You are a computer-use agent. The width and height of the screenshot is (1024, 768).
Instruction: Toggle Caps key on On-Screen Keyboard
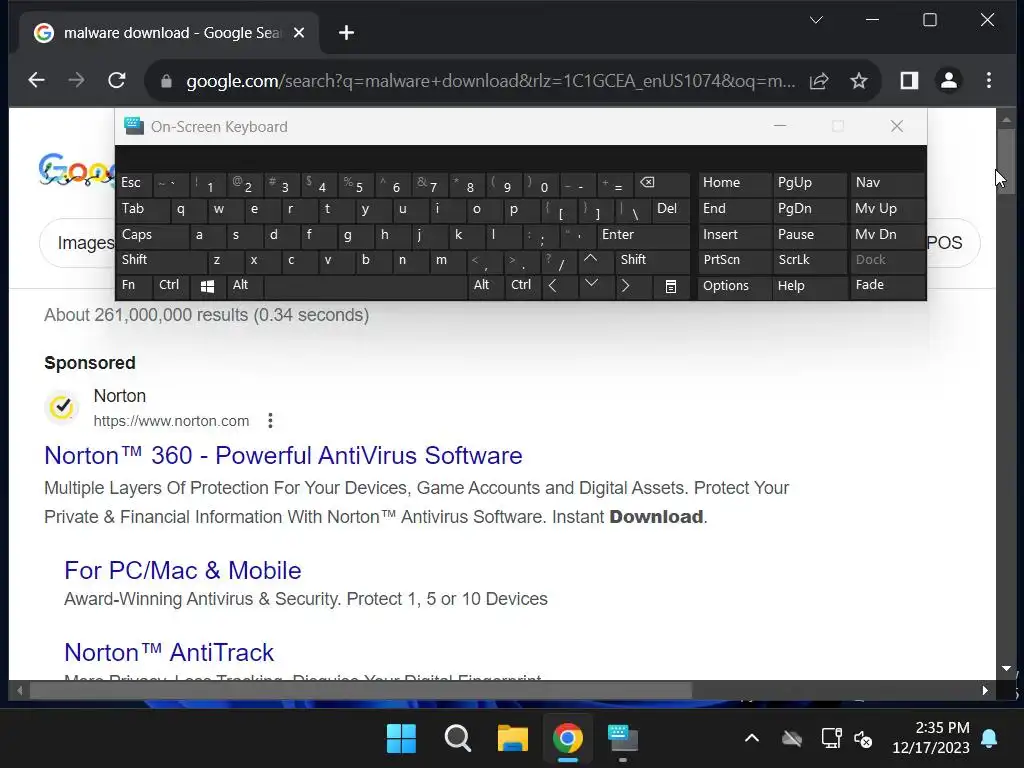tap(152, 235)
